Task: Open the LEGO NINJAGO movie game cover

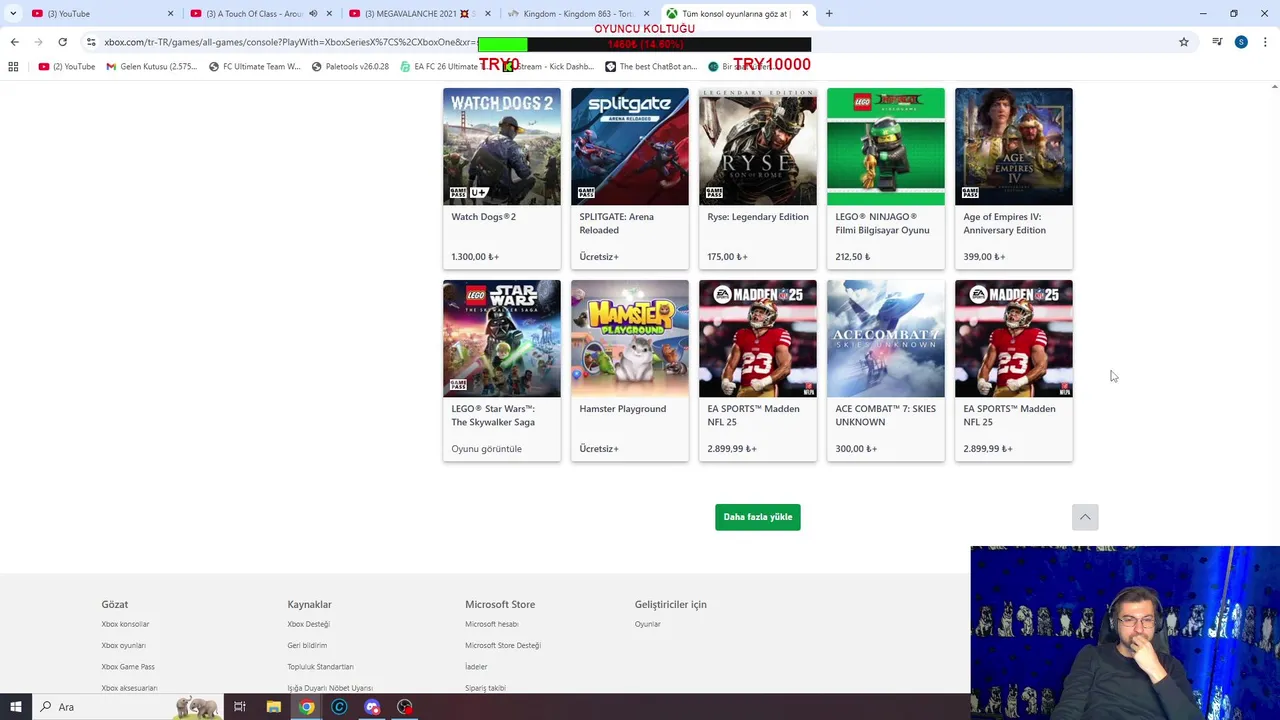Action: pos(886,146)
